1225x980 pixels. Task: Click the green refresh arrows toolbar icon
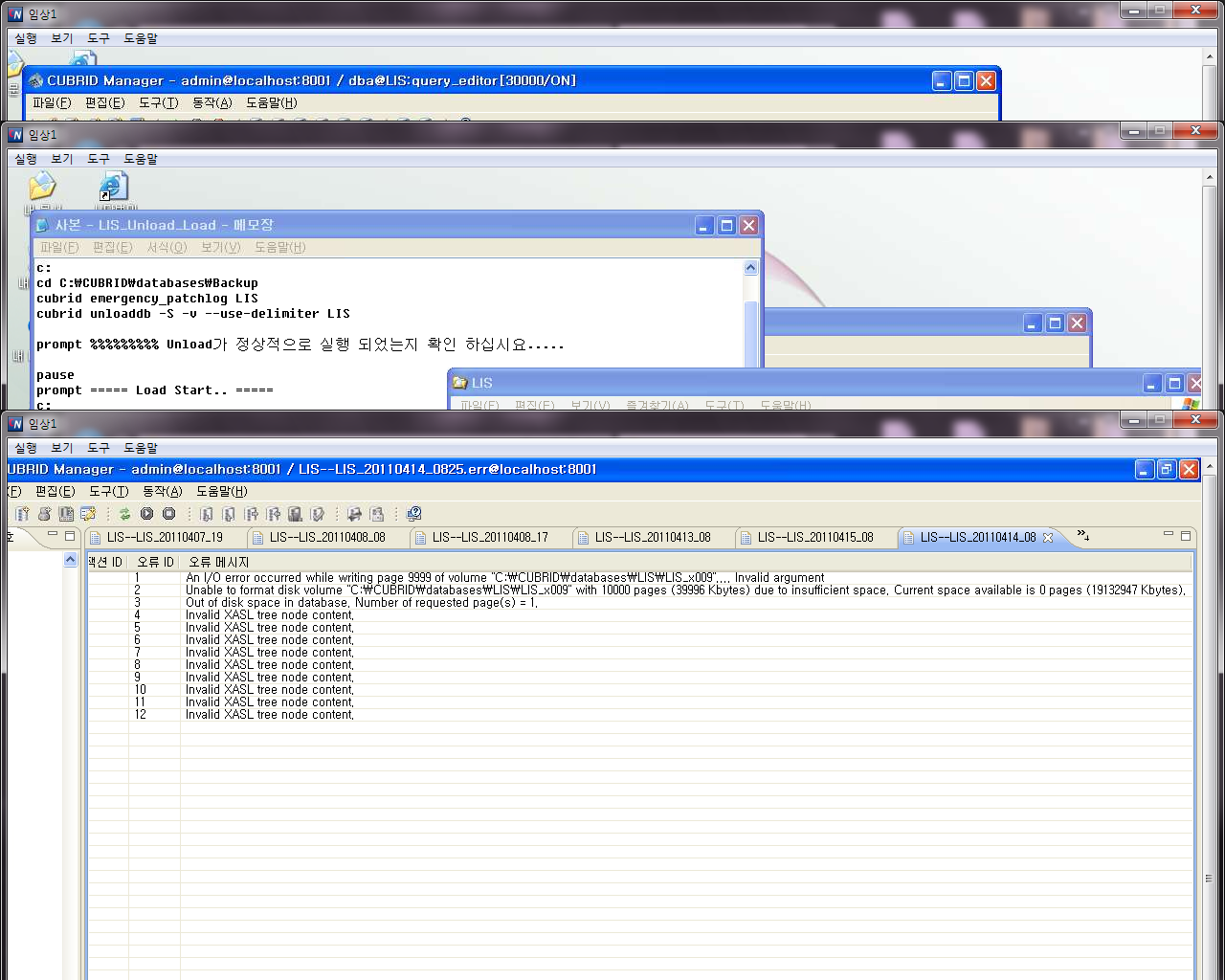(x=124, y=514)
